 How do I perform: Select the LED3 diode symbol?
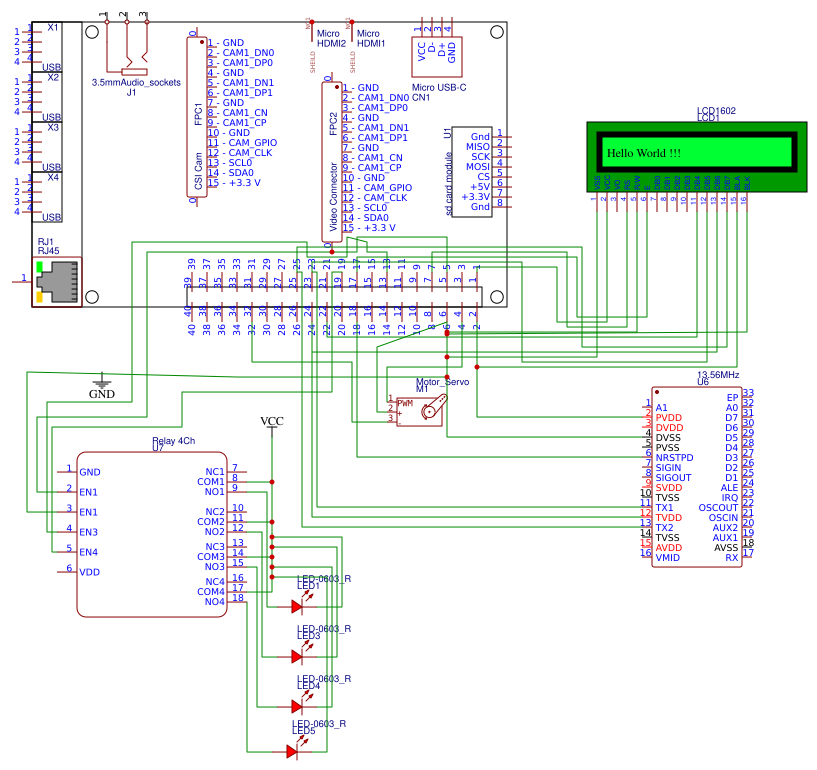pyautogui.click(x=297, y=656)
